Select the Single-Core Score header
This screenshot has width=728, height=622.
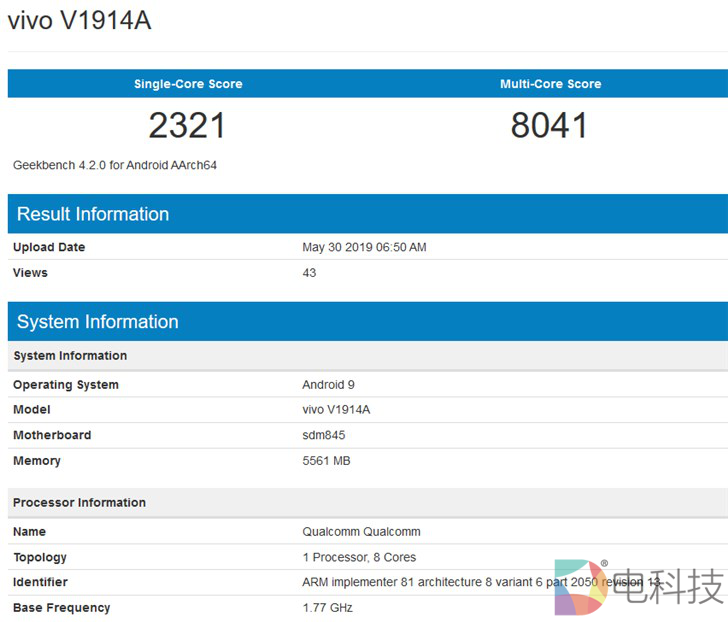[188, 84]
